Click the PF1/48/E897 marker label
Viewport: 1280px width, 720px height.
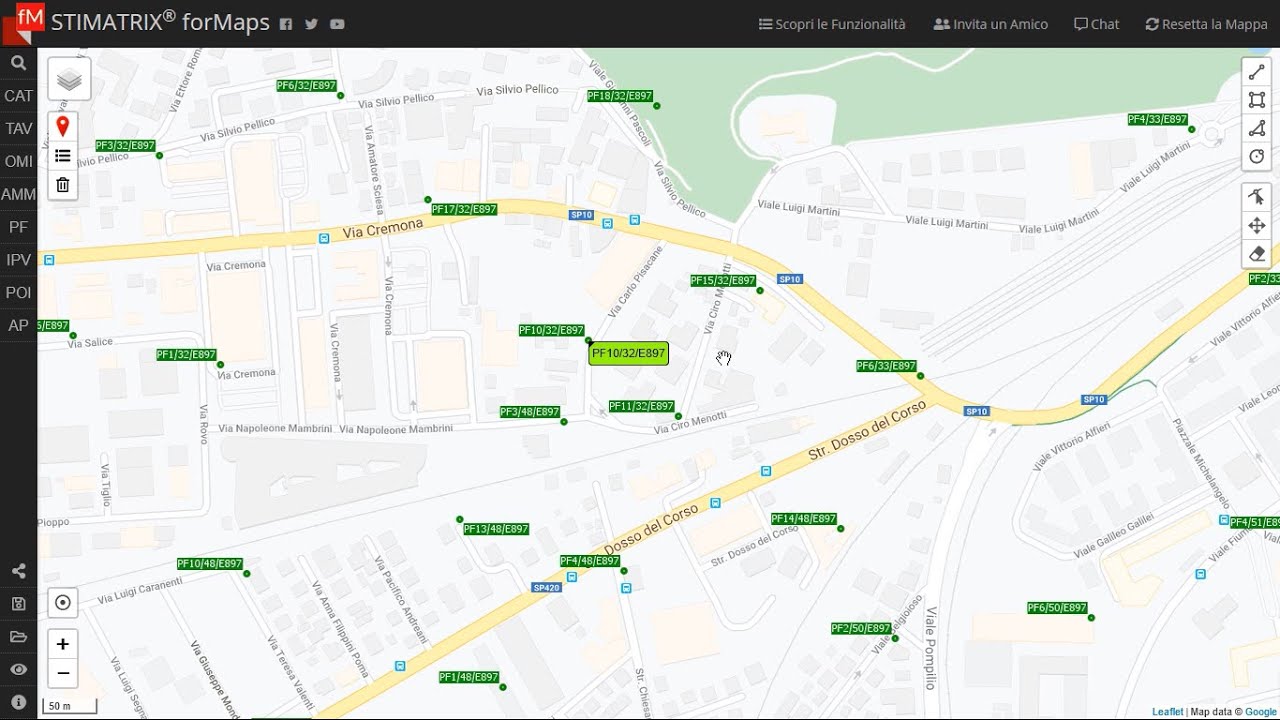click(x=469, y=677)
